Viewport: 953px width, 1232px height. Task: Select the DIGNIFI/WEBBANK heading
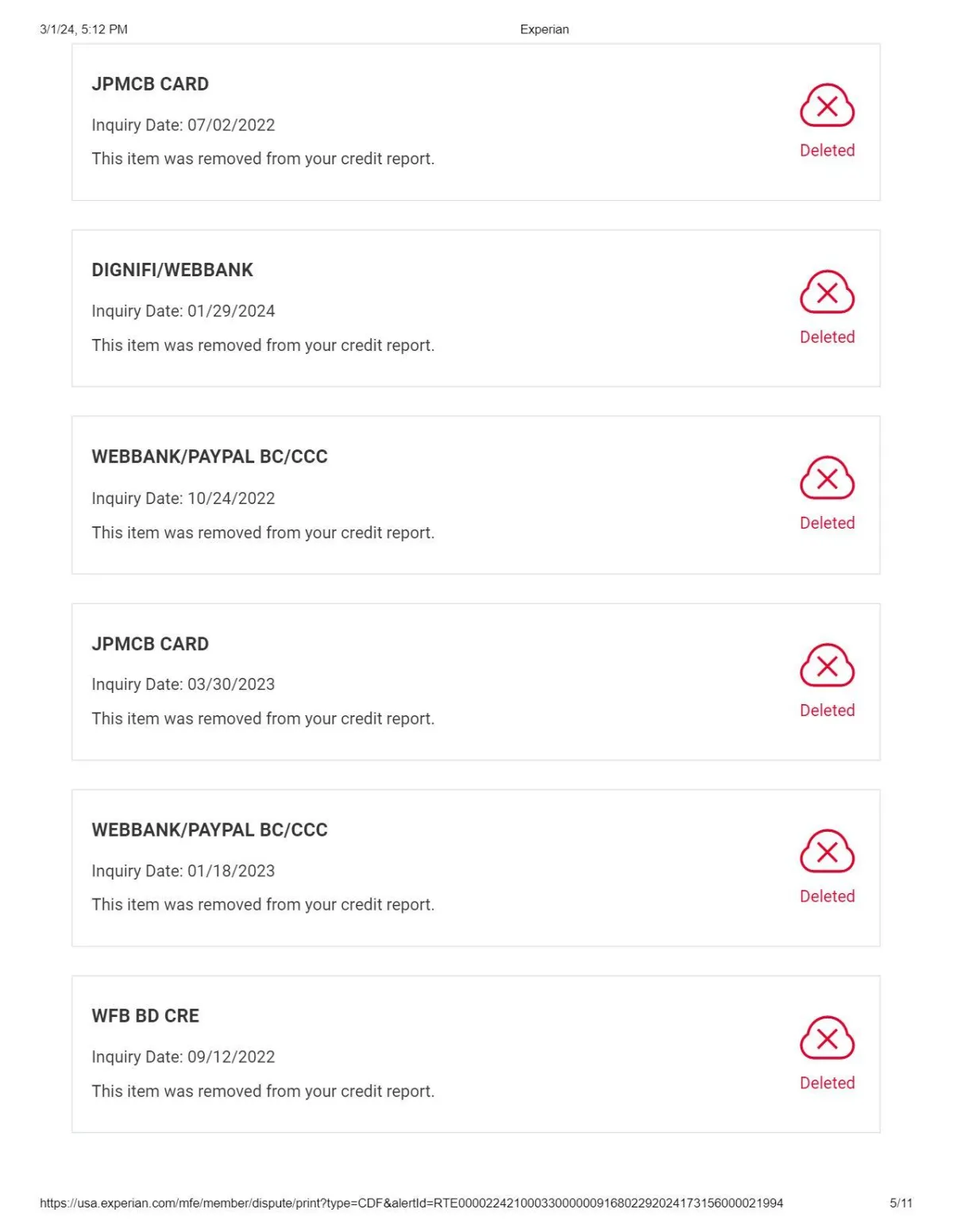pos(172,270)
